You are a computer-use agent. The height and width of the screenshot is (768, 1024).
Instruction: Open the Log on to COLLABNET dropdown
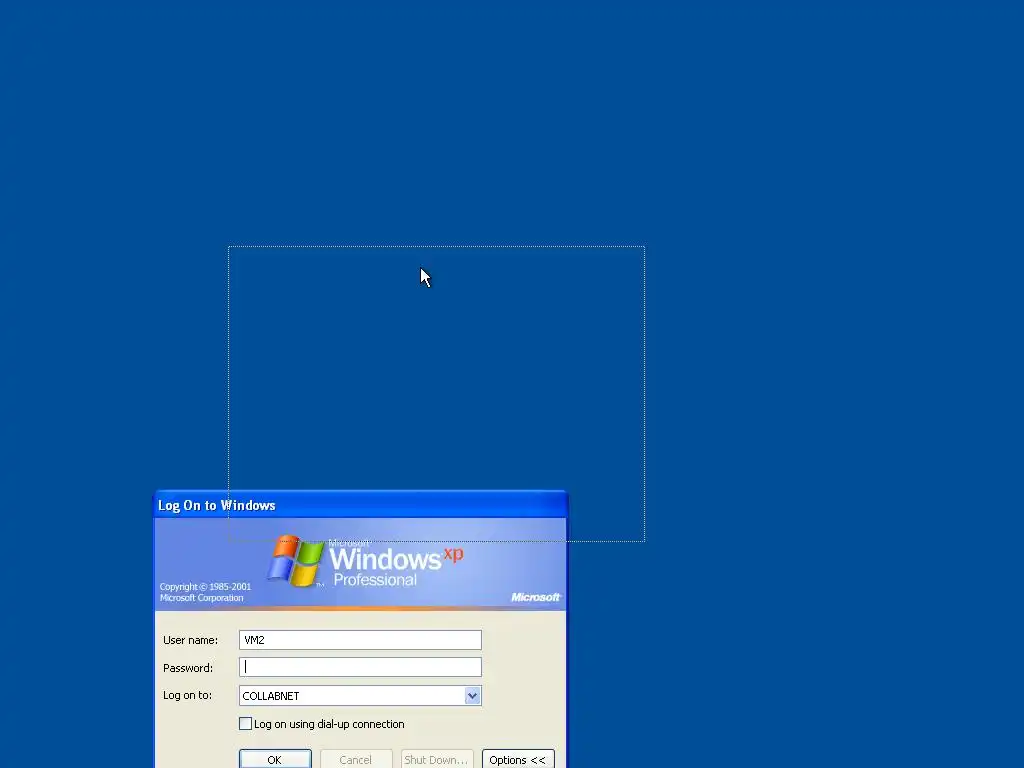pyautogui.click(x=472, y=696)
